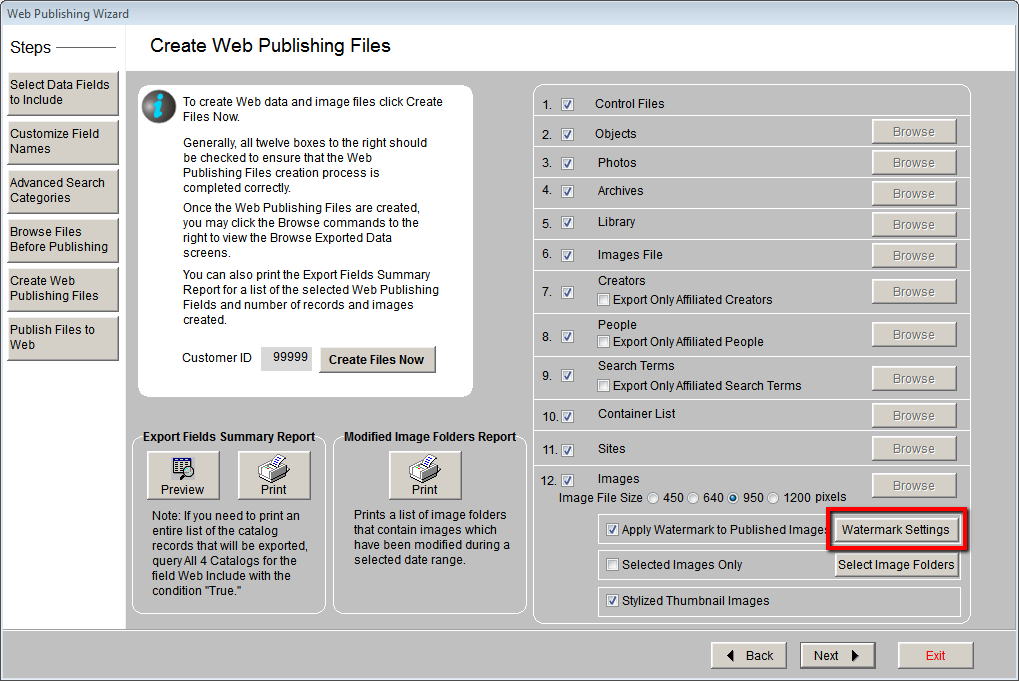Go to Publish Files to Web step

point(62,338)
